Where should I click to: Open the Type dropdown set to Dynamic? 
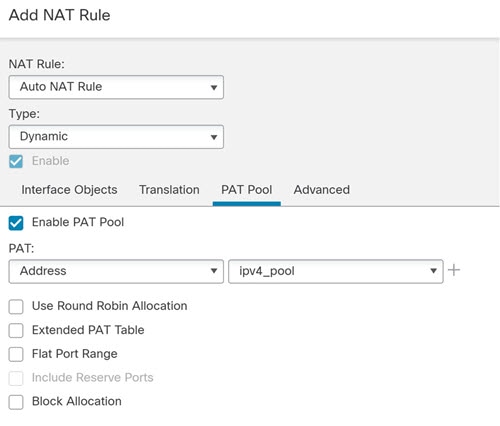click(x=116, y=137)
